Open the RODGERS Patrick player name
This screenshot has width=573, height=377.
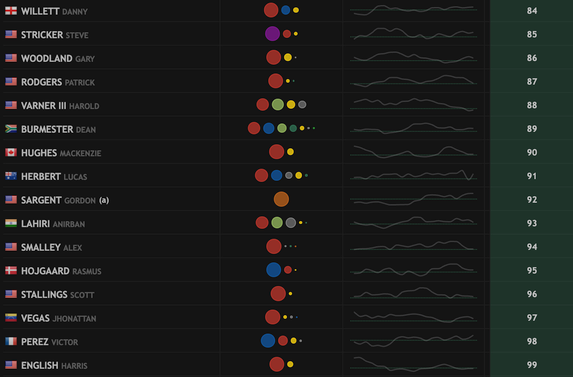[58, 82]
